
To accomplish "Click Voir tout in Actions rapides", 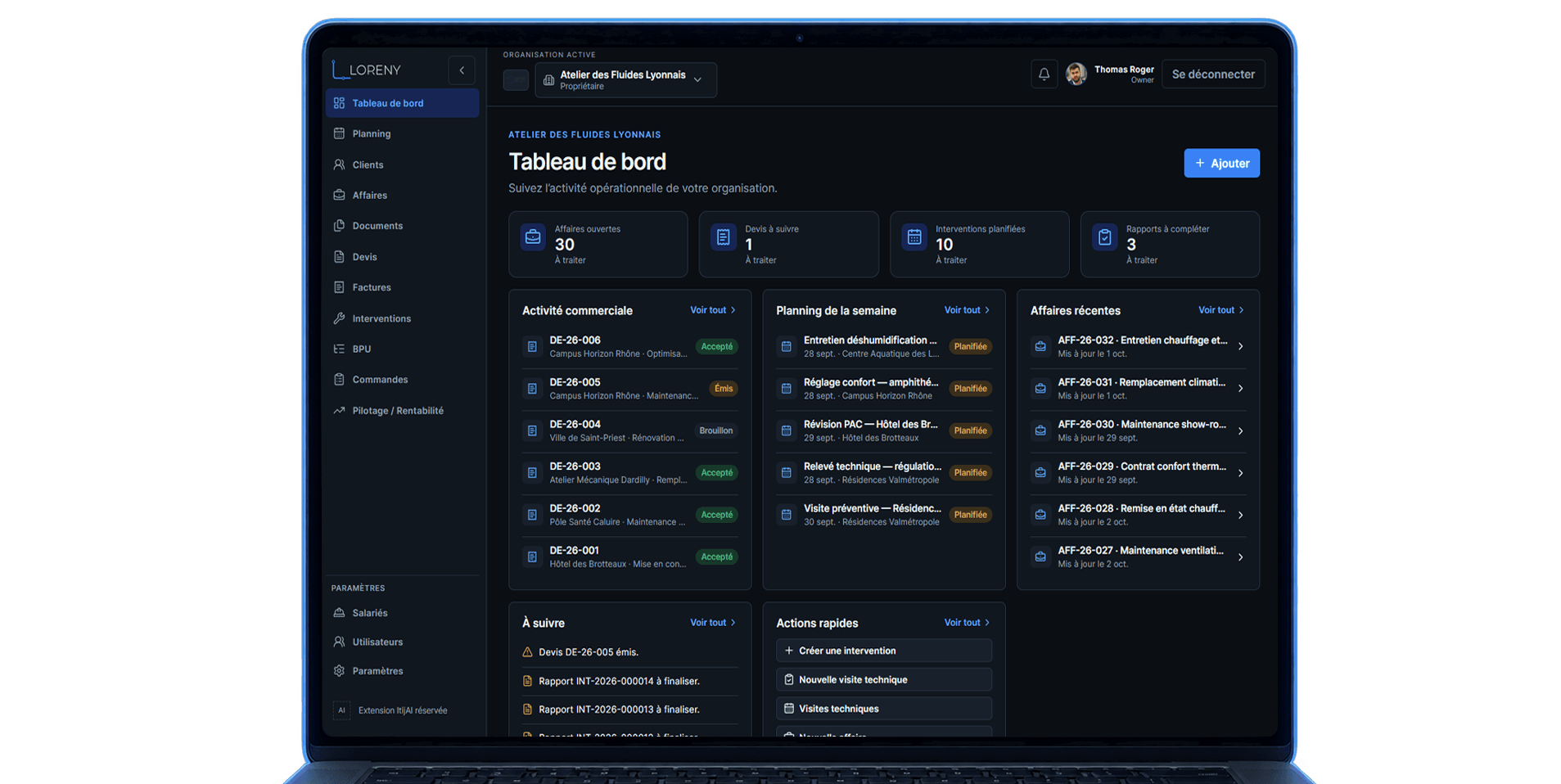I will pyautogui.click(x=967, y=623).
